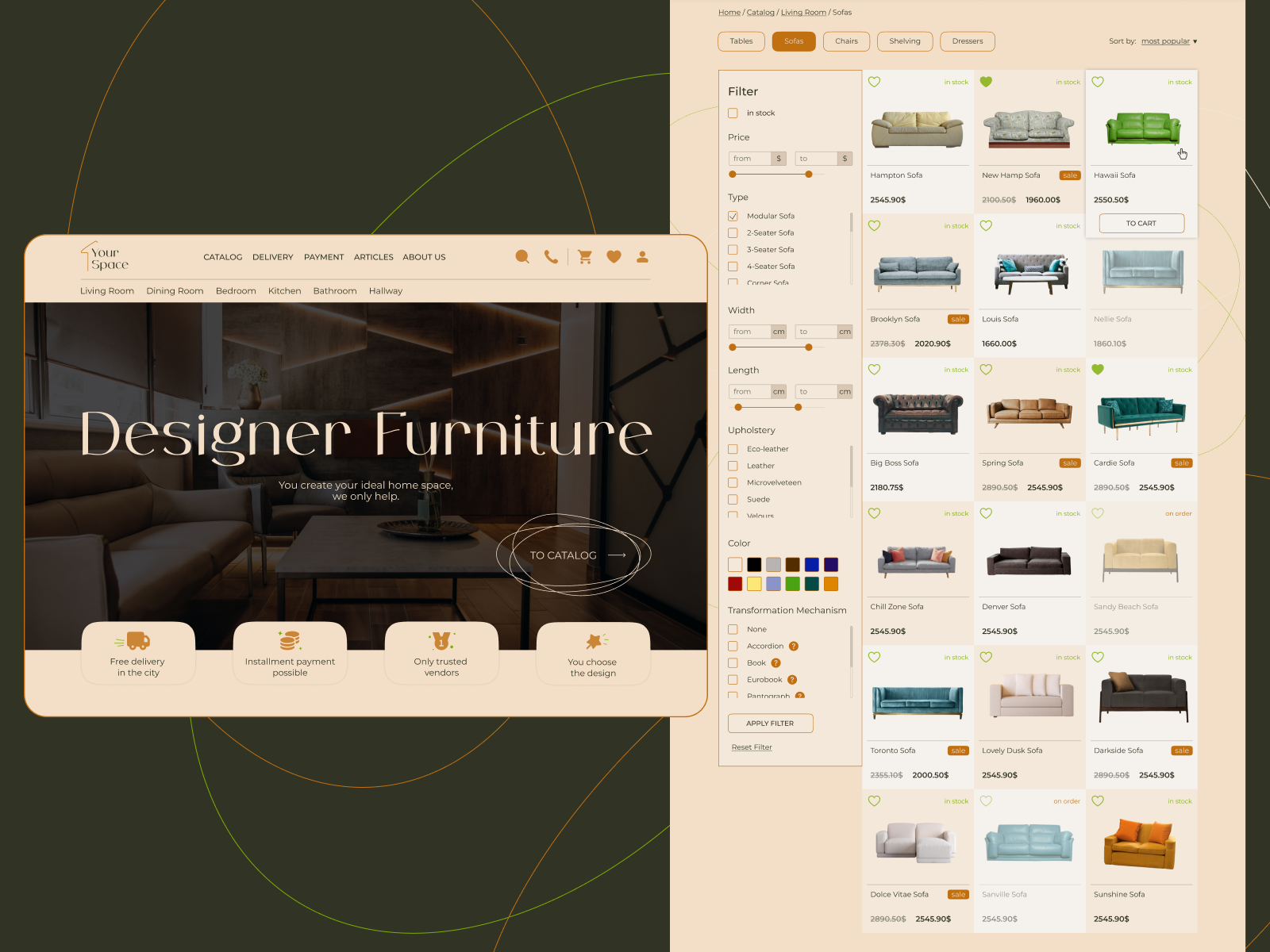Check the 4-Seater Sofa checkbox
The width and height of the screenshot is (1270, 952).
pyautogui.click(x=733, y=267)
